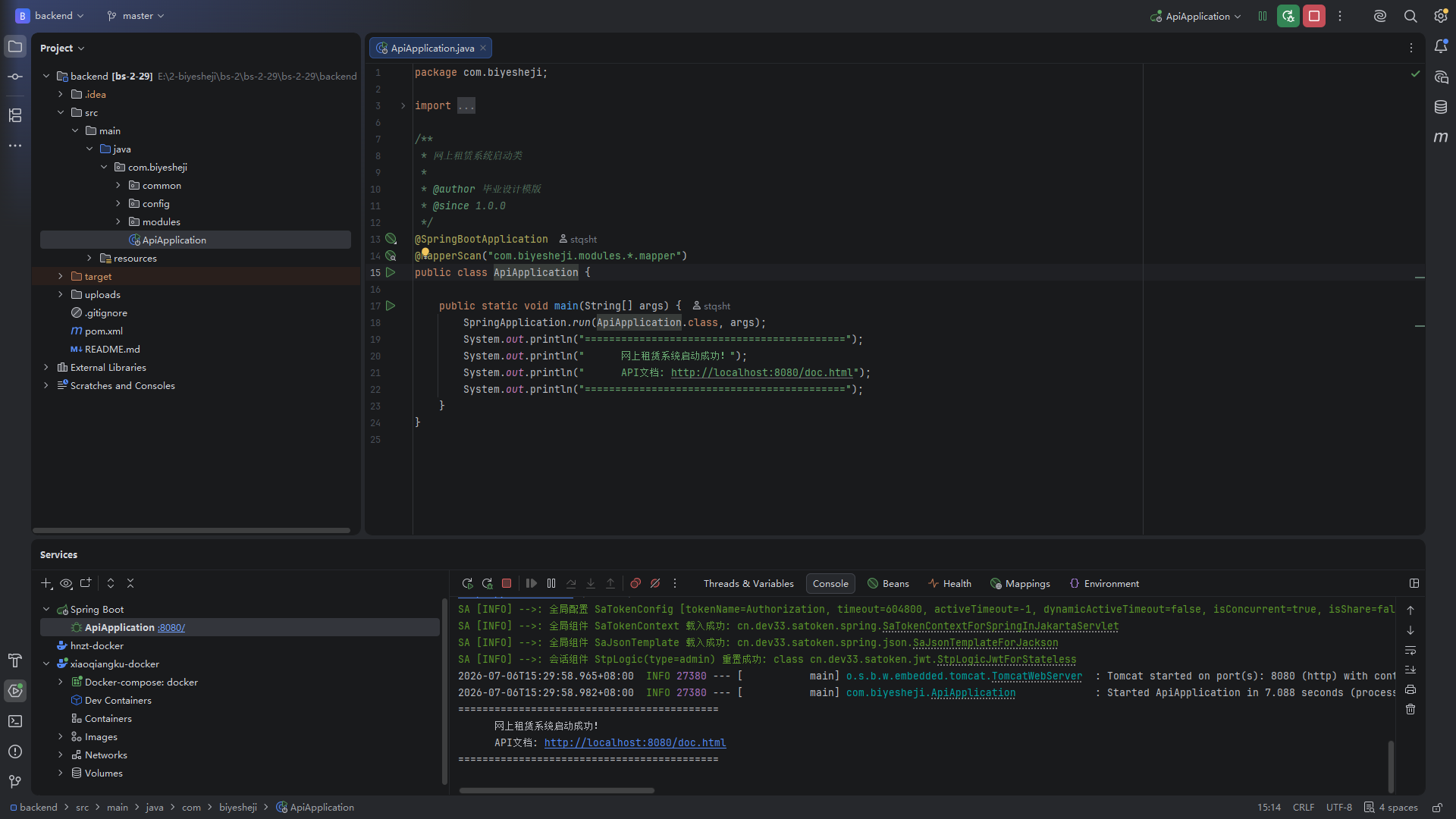
Task: Open localhost:8080/doc.html link in console
Action: 635,742
